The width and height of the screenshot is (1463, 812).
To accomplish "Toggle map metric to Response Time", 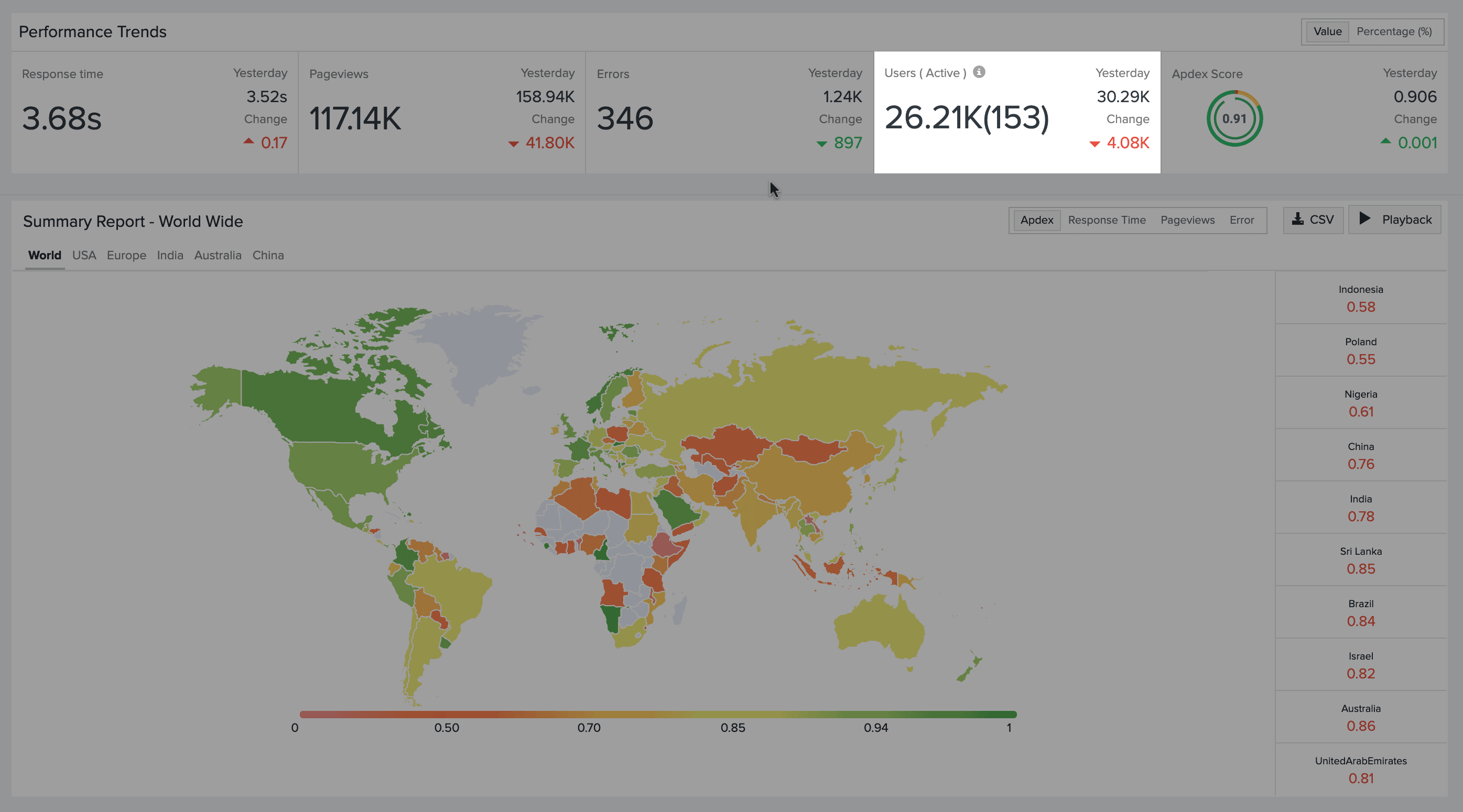I will 1107,220.
